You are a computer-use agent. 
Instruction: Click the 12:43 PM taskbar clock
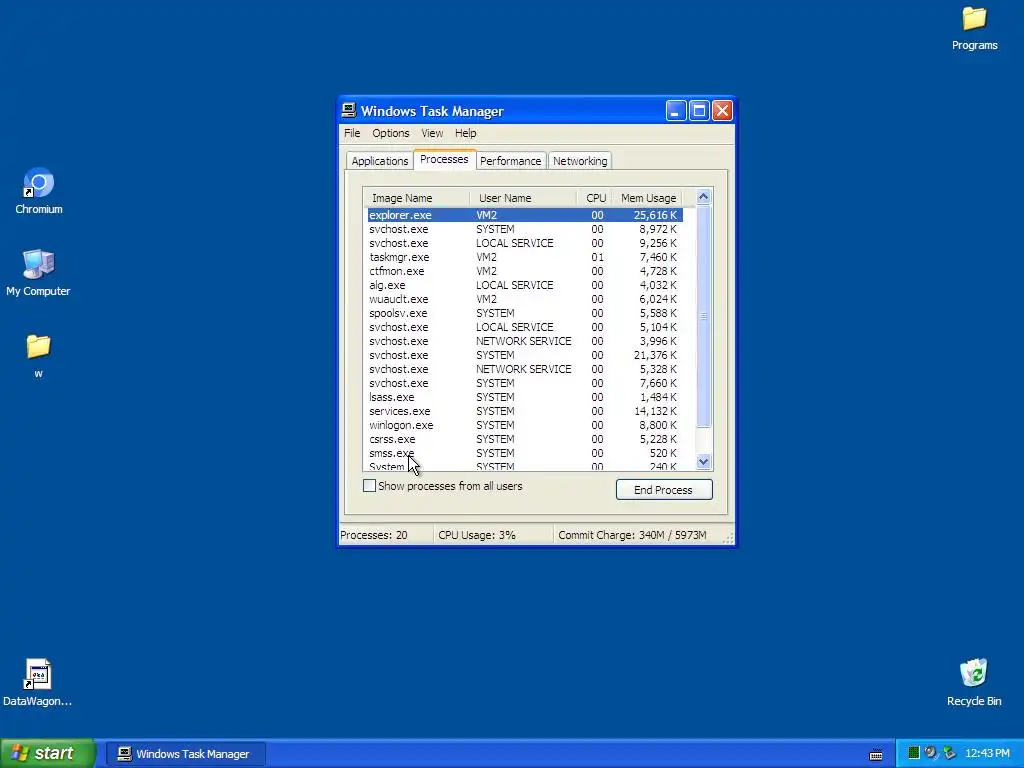click(987, 754)
